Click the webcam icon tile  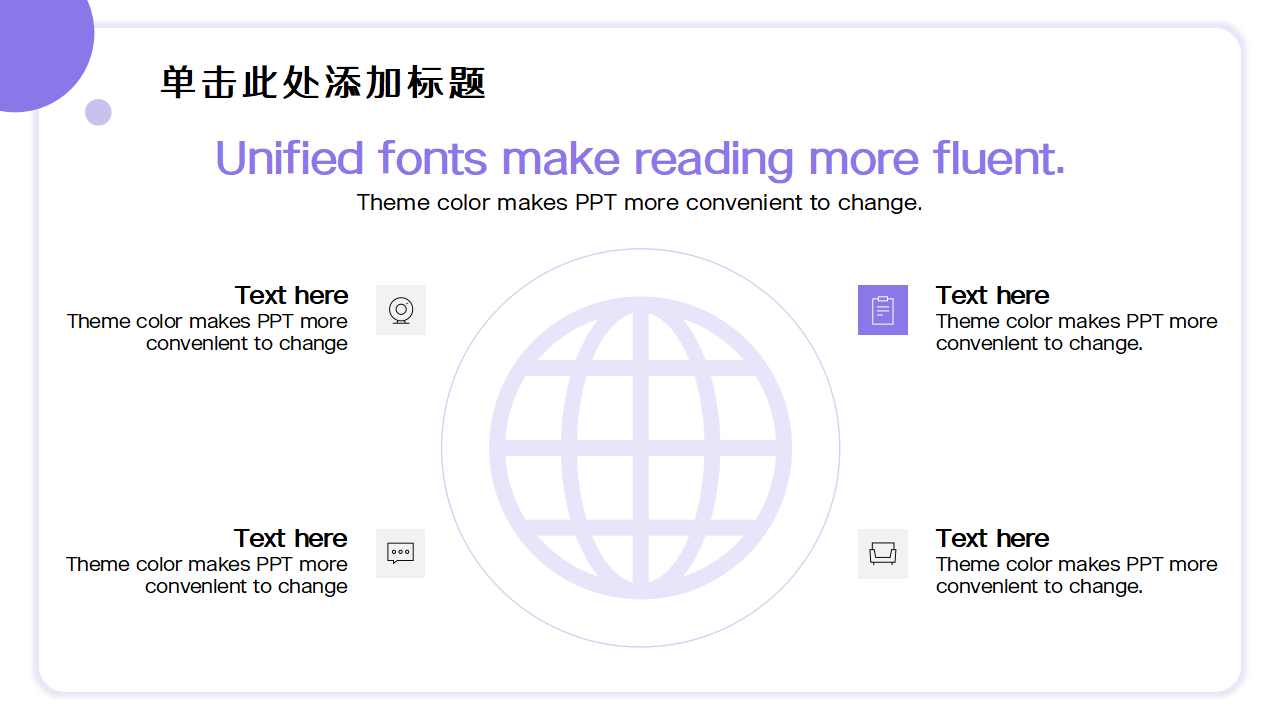coord(401,310)
